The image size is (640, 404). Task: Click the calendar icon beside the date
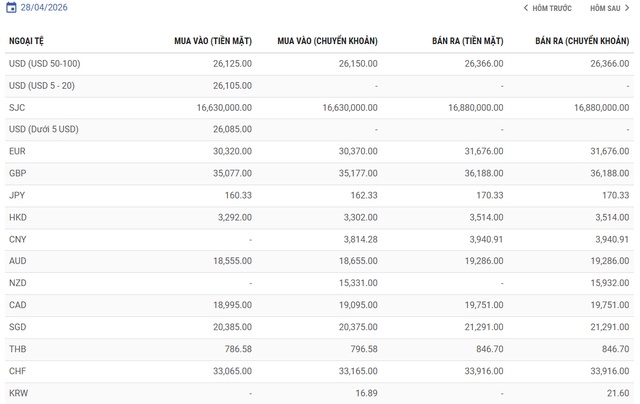point(11,7)
